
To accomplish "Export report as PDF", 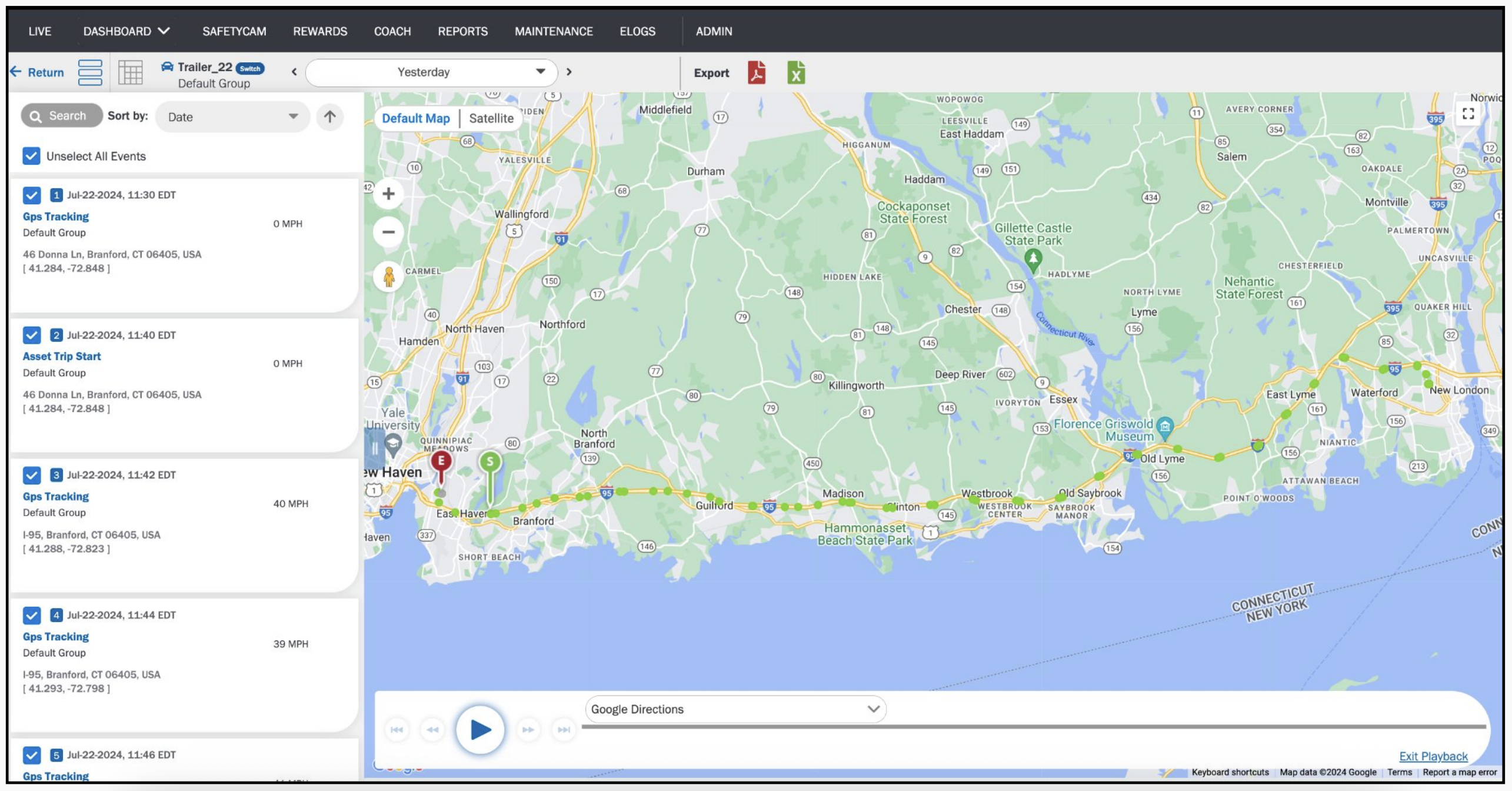I will point(757,72).
